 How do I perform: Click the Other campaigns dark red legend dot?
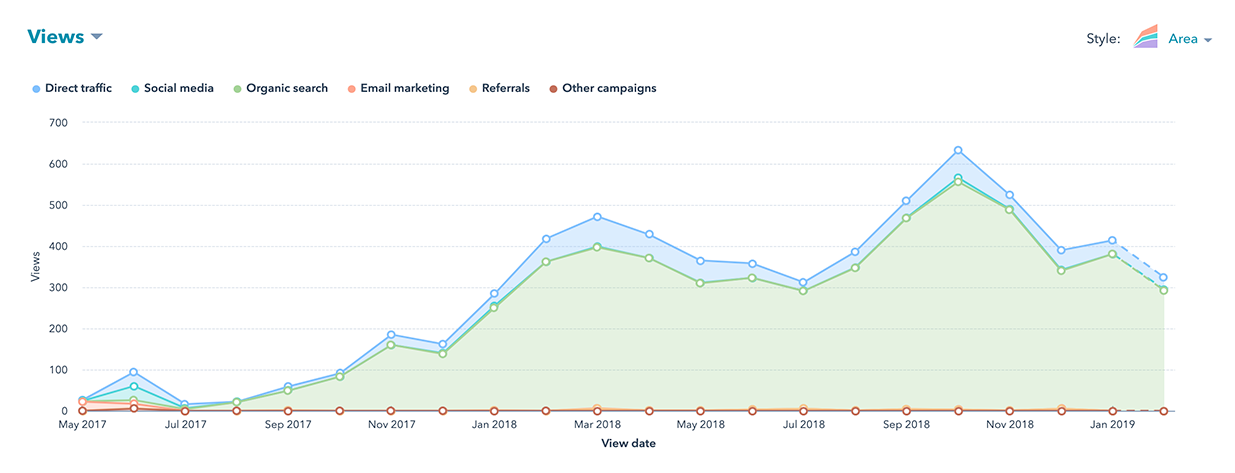click(553, 89)
